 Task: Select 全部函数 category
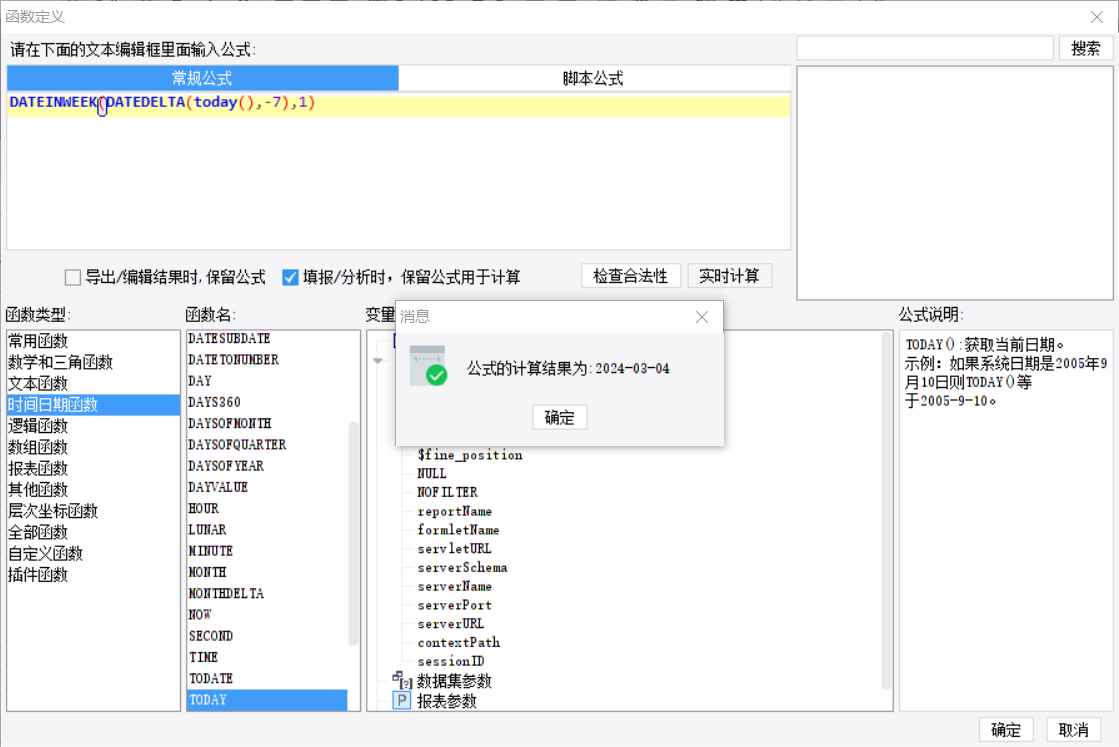[x=93, y=532]
